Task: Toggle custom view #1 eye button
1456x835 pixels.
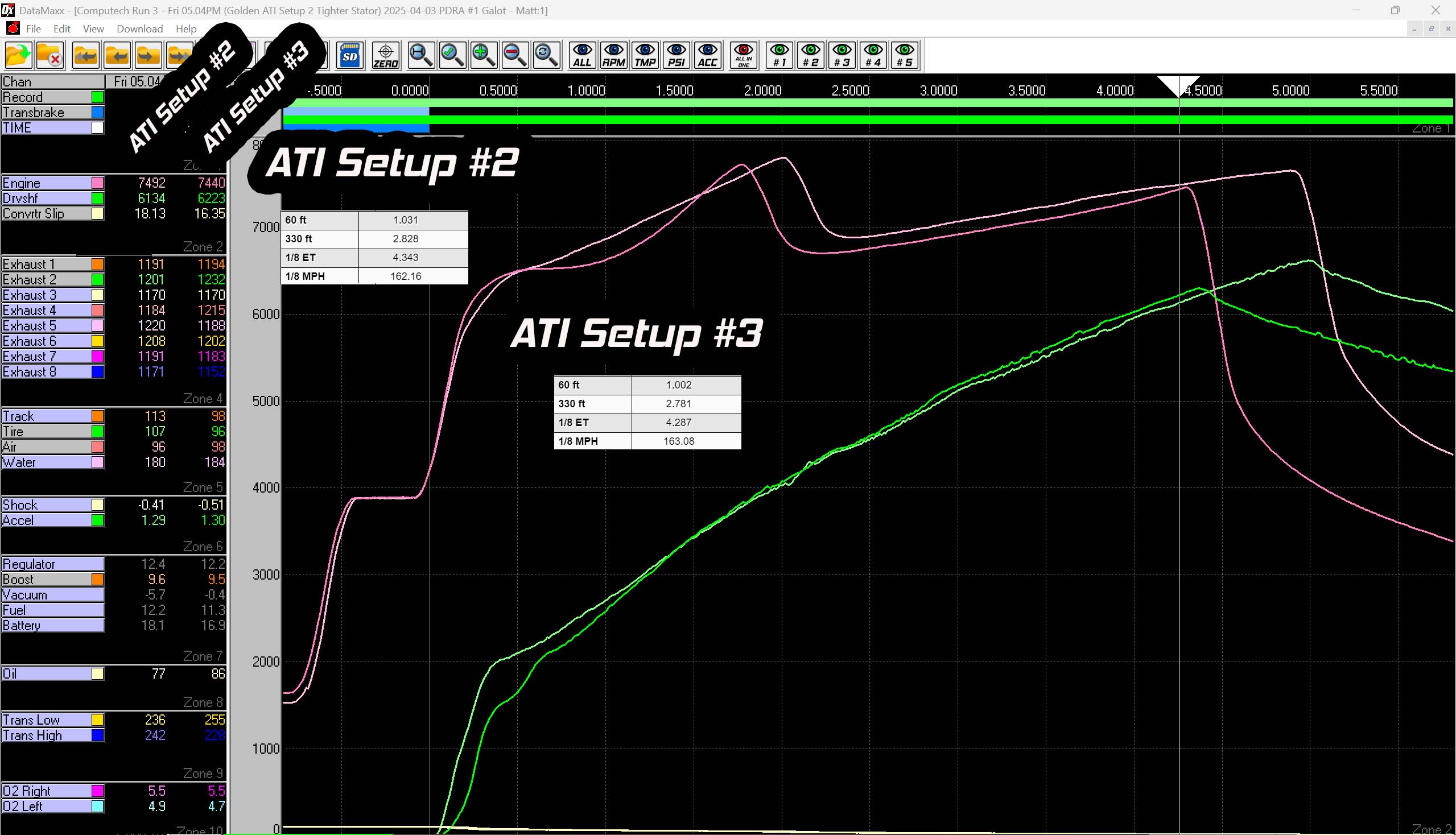Action: click(779, 56)
